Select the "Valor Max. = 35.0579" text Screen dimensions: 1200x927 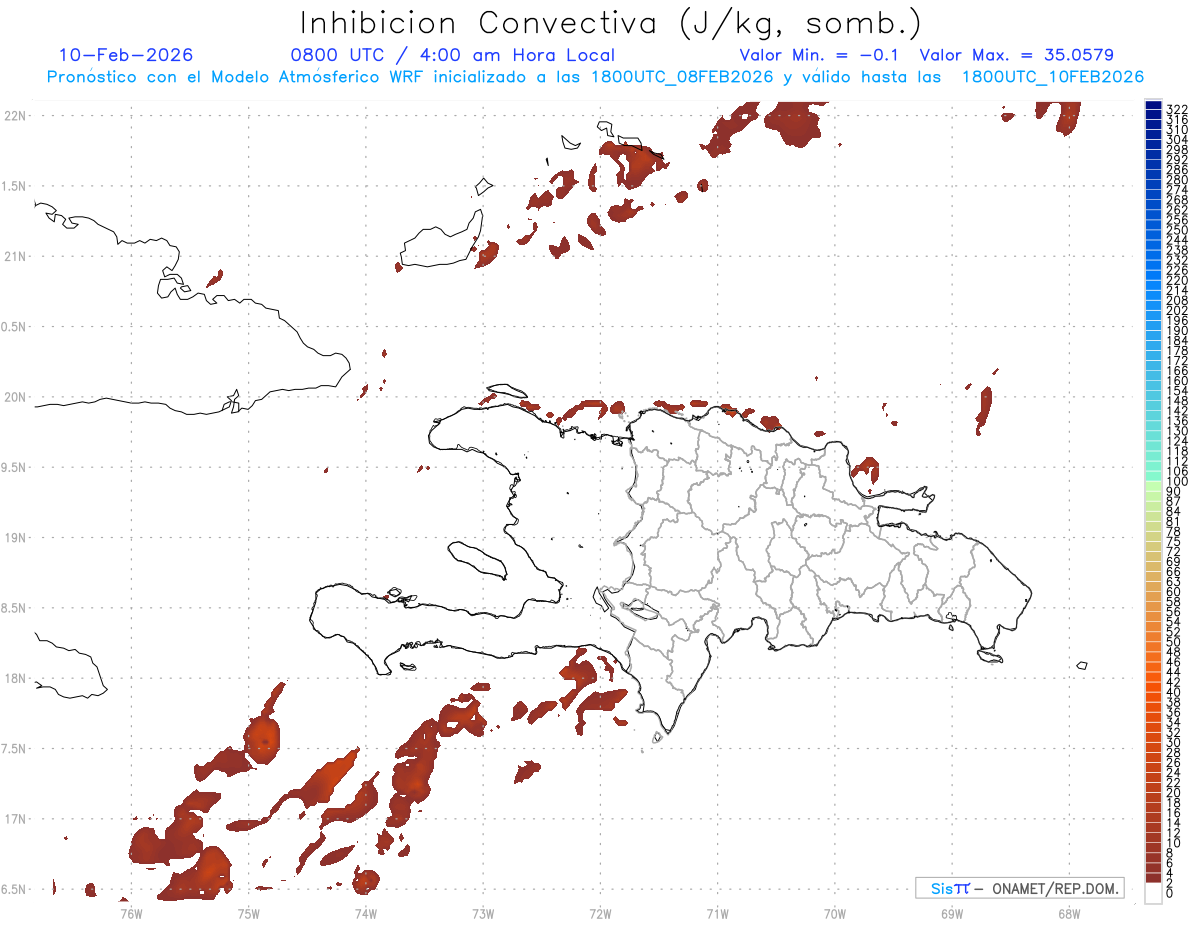pyautogui.click(x=1016, y=55)
